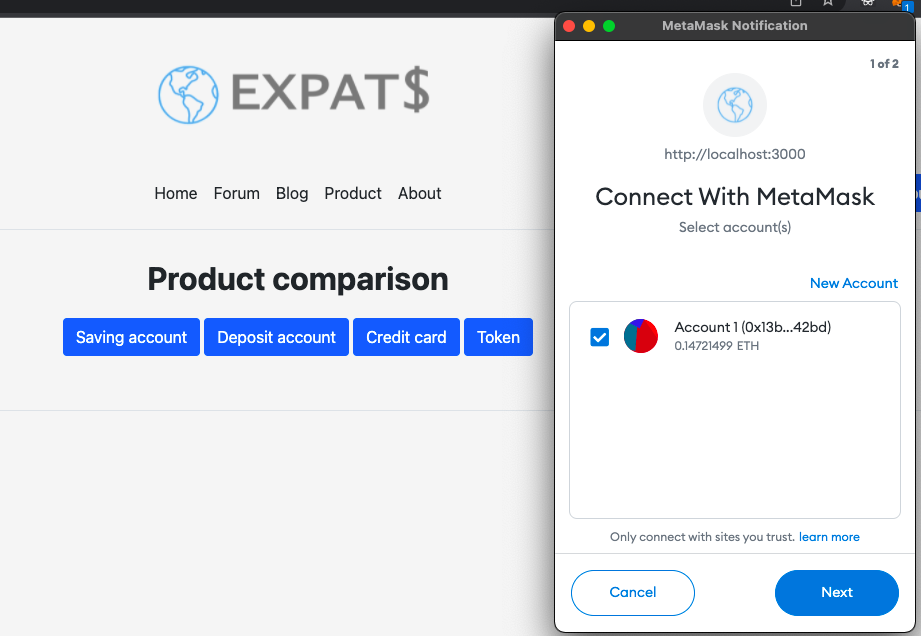The image size is (921, 636).
Task: Click the learn more link
Action: pos(829,537)
